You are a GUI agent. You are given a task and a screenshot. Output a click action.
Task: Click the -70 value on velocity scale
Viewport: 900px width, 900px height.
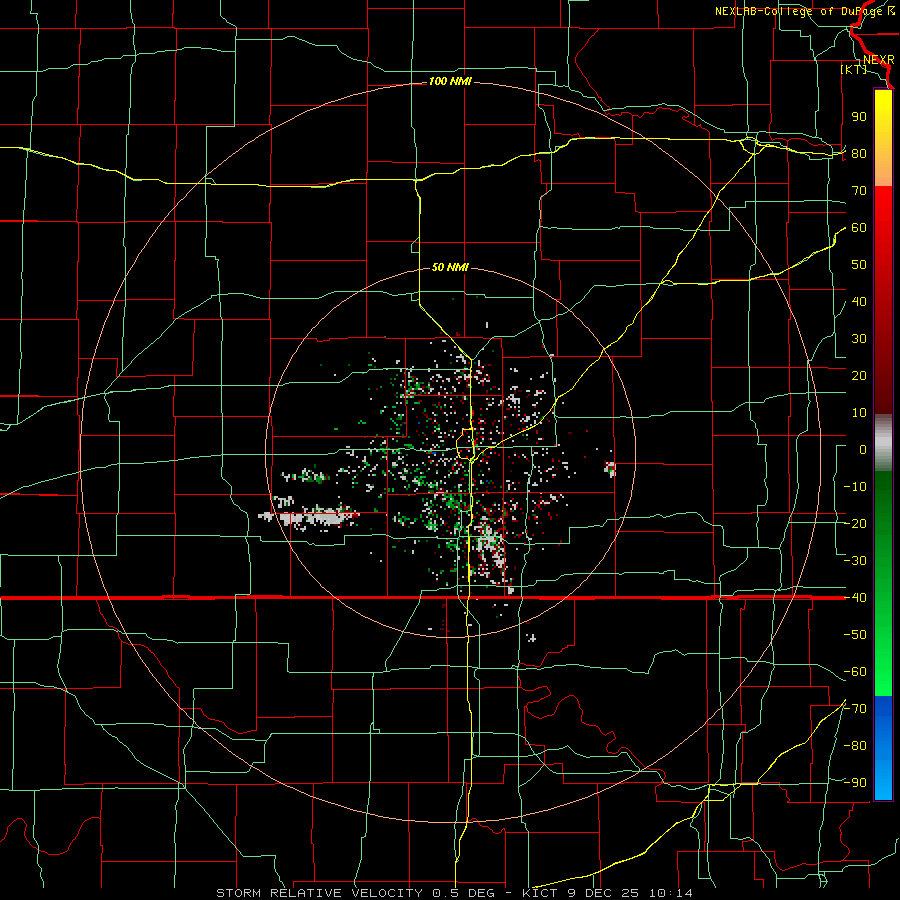pos(855,709)
